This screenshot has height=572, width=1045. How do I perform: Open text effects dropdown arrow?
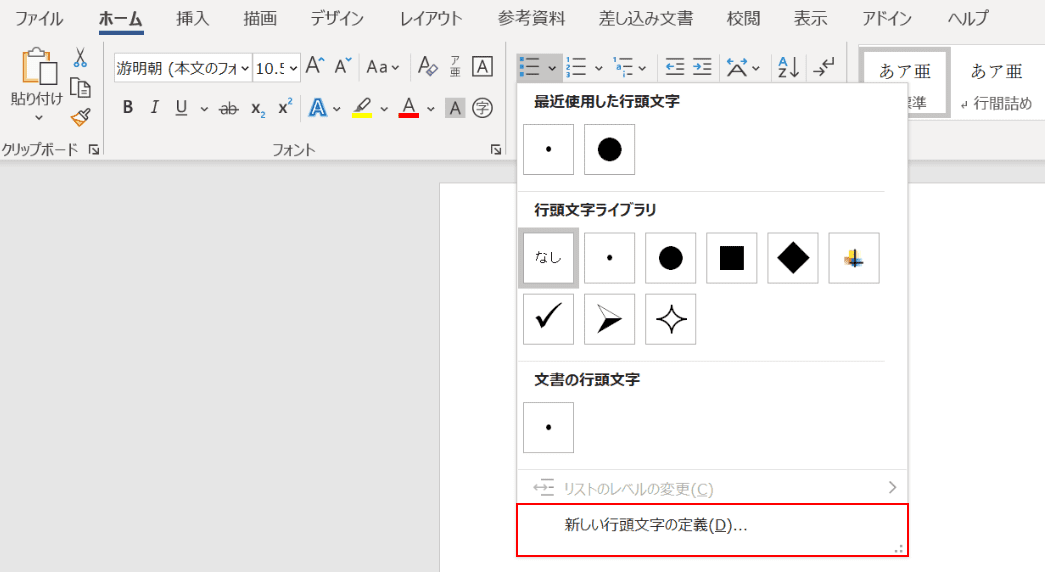point(337,109)
